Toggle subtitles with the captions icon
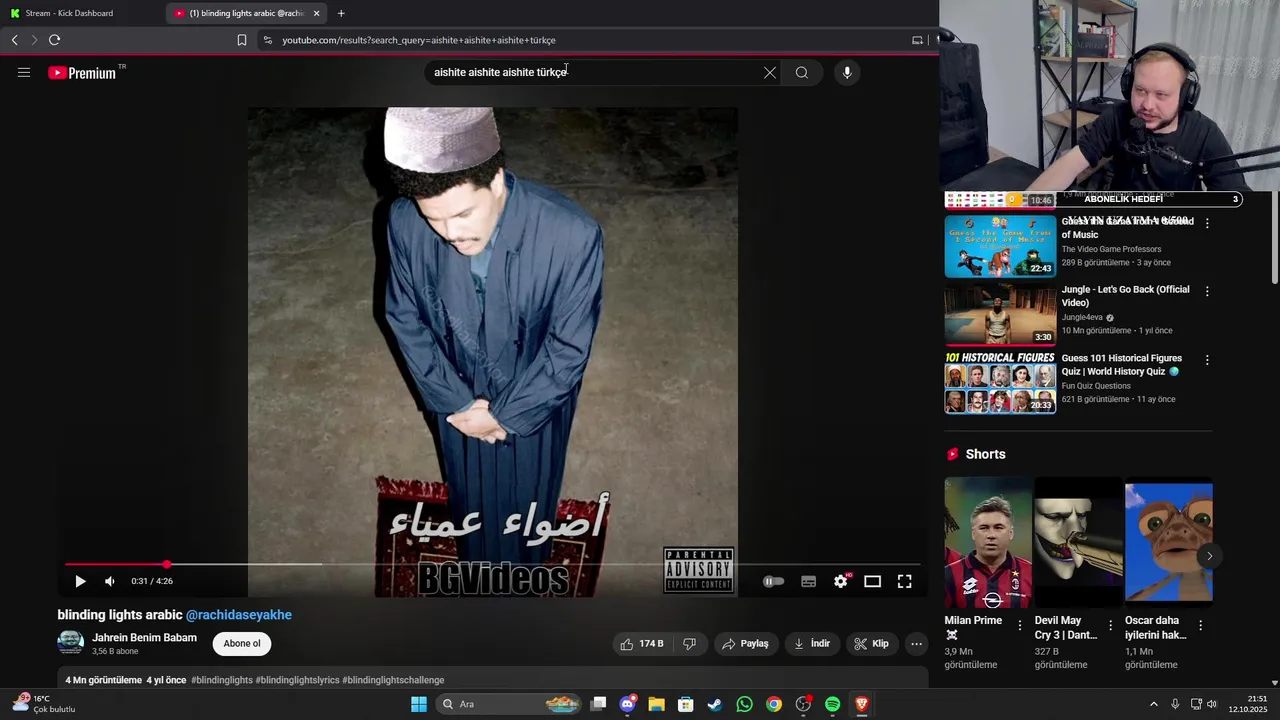The width and height of the screenshot is (1280, 720). click(808, 581)
